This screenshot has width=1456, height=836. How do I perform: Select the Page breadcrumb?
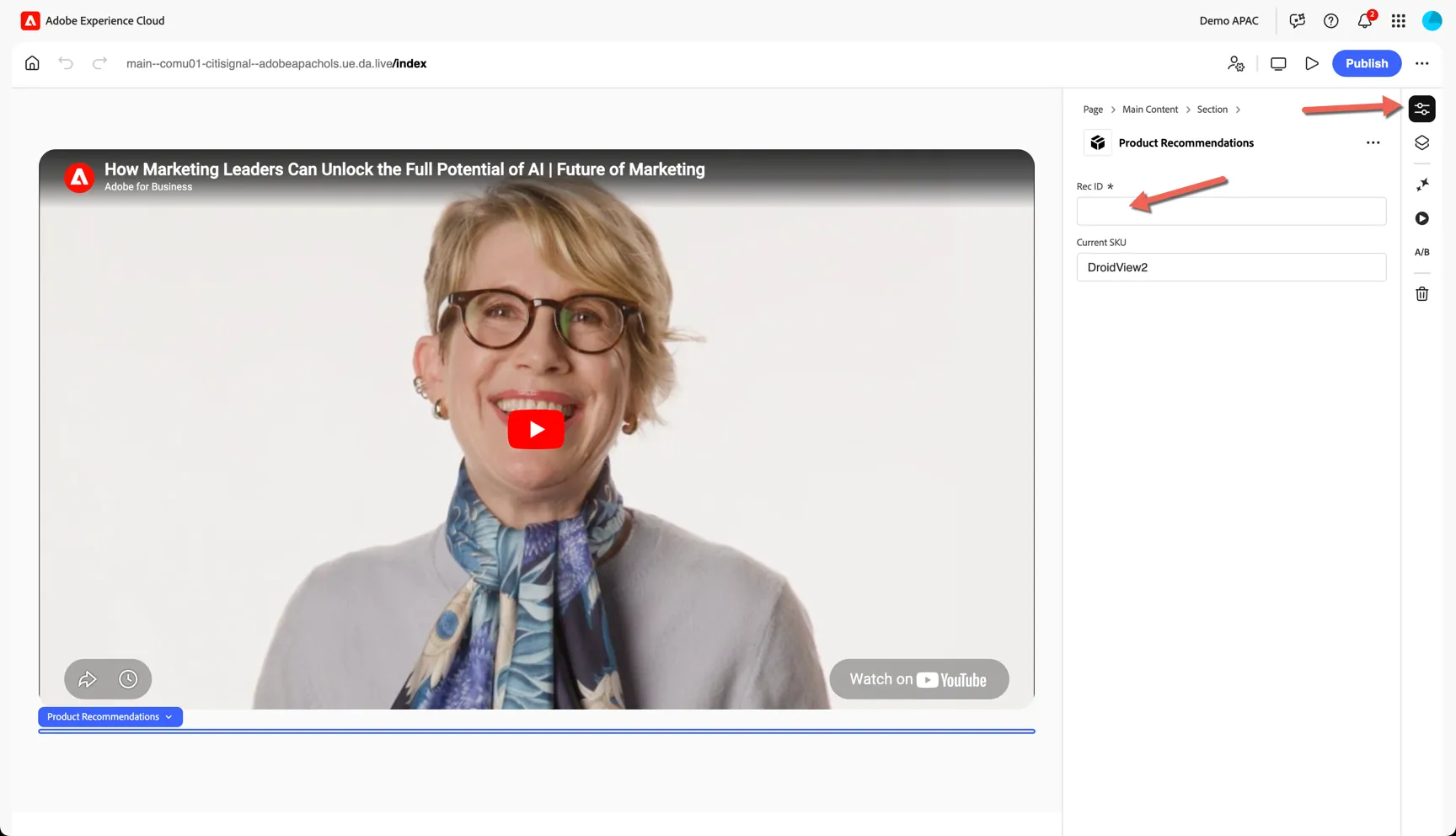tap(1093, 110)
